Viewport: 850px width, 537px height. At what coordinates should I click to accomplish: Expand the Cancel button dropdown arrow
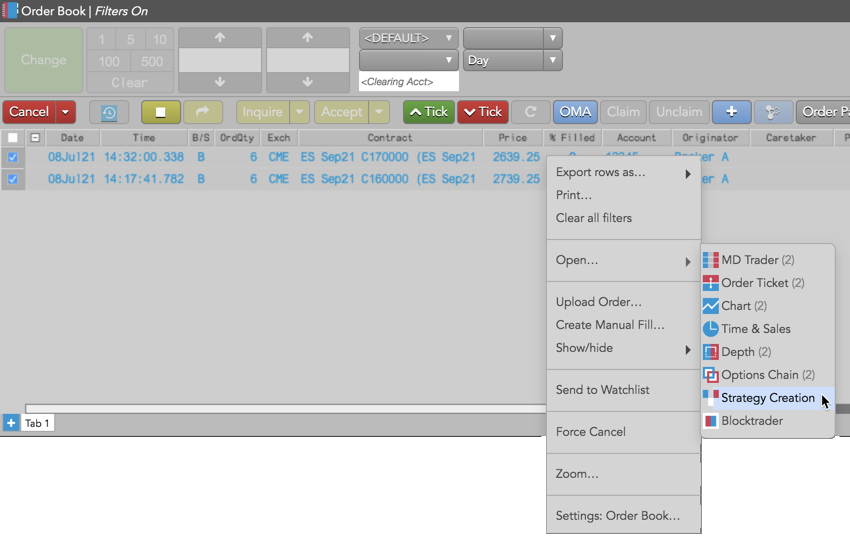(65, 112)
